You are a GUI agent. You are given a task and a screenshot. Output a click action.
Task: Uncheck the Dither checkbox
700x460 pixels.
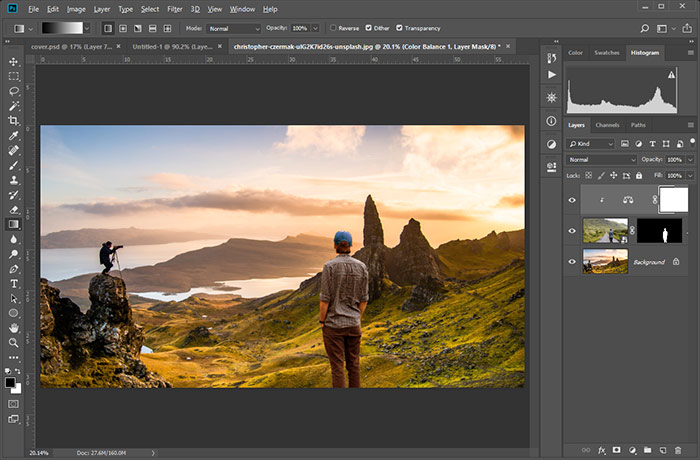tap(368, 28)
